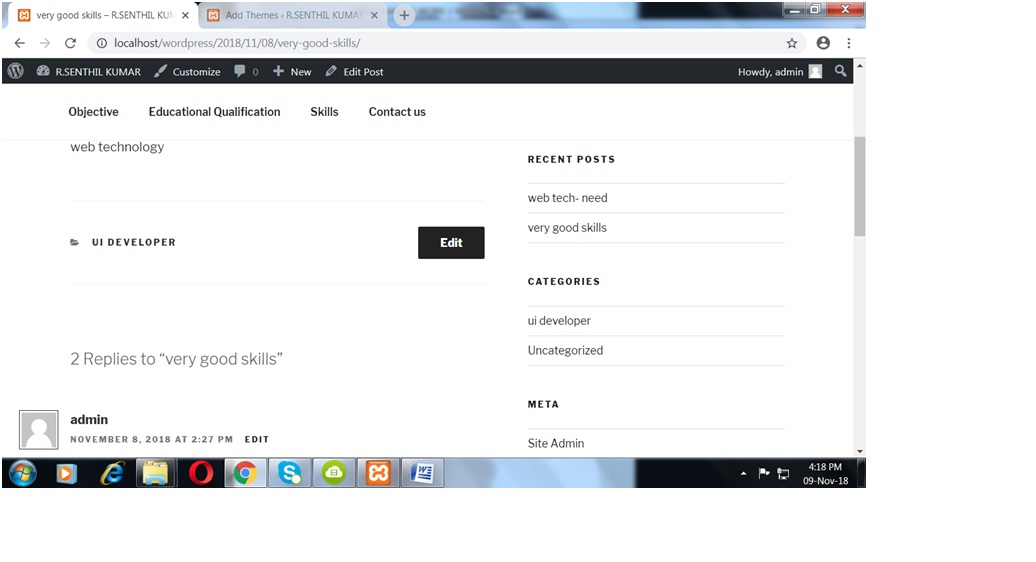Click the search magnifier in admin bar

pos(841,71)
